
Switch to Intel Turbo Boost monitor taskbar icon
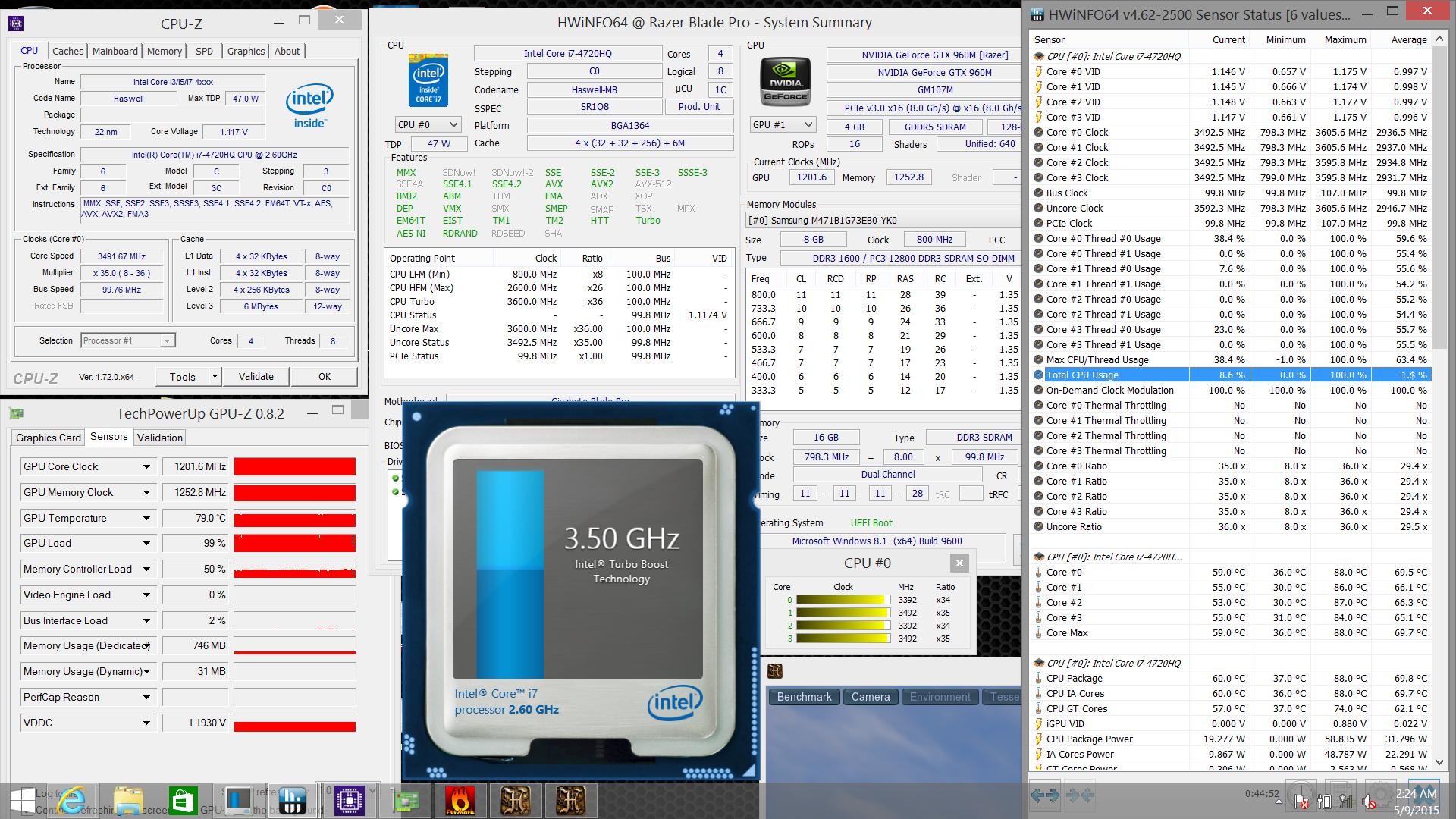(x=238, y=801)
